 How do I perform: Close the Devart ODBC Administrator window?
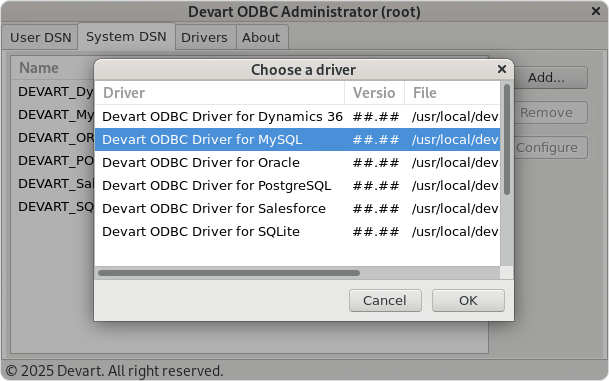(x=596, y=11)
